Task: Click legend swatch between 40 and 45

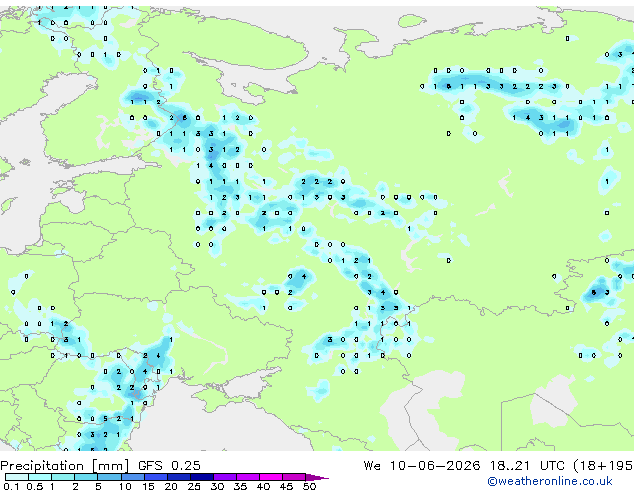Action: 271,477
